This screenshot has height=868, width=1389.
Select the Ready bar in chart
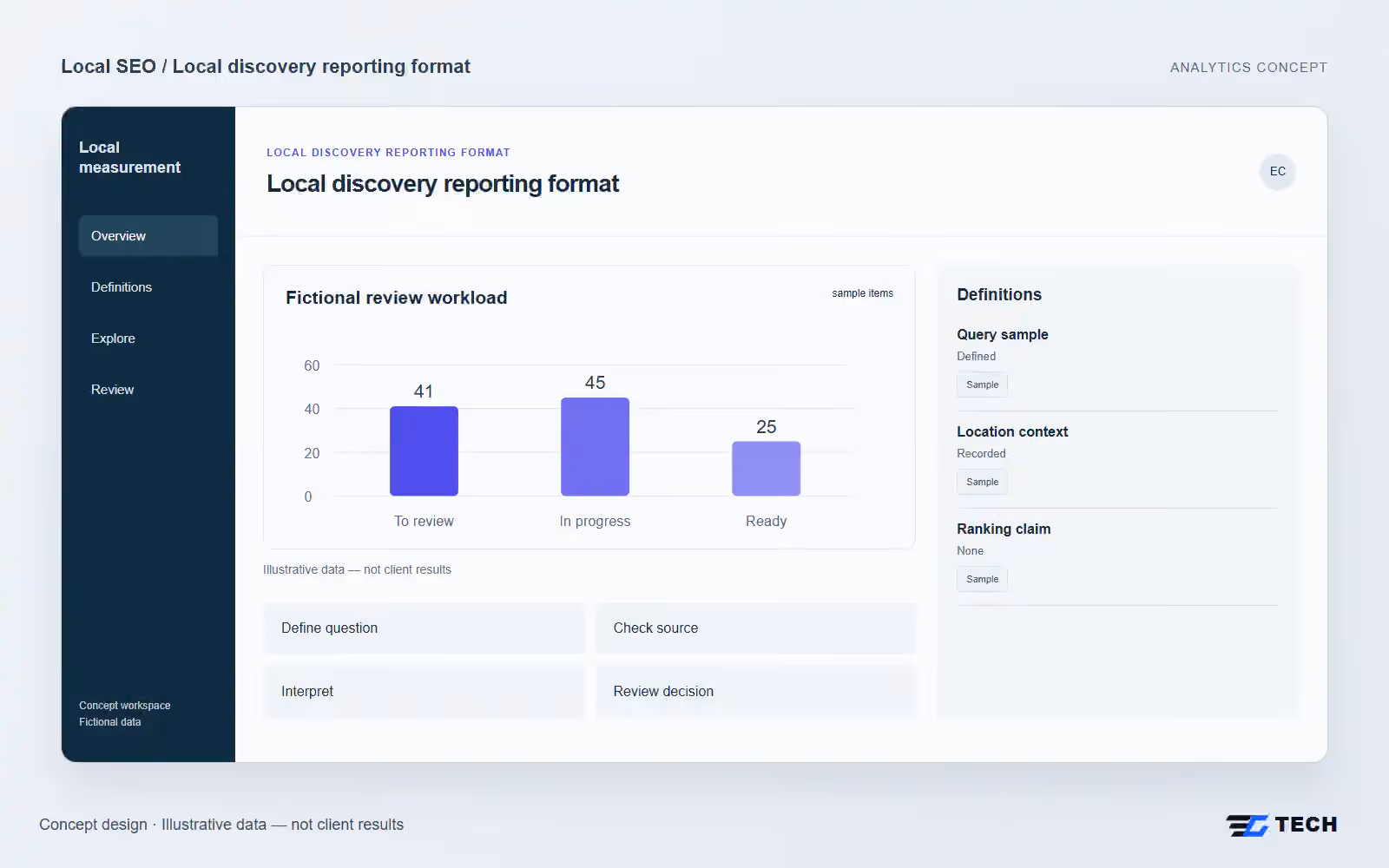(x=766, y=469)
